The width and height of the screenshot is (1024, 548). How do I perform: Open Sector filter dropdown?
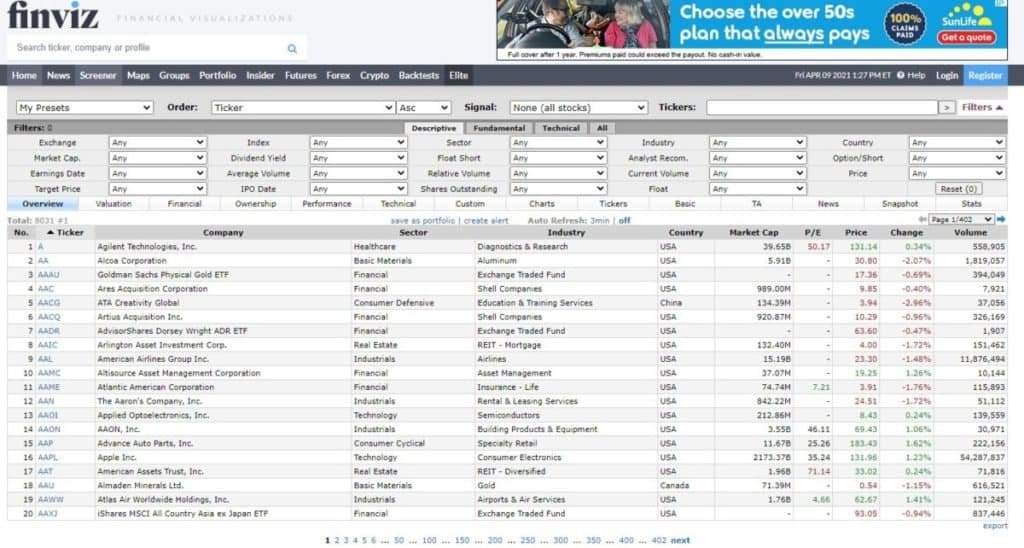pyautogui.click(x=558, y=142)
